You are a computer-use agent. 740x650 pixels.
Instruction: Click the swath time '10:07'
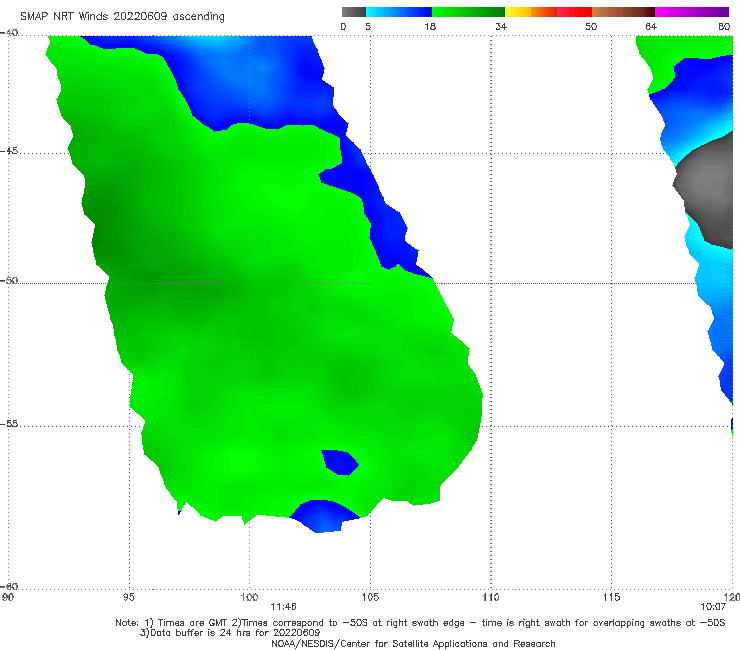pyautogui.click(x=713, y=607)
